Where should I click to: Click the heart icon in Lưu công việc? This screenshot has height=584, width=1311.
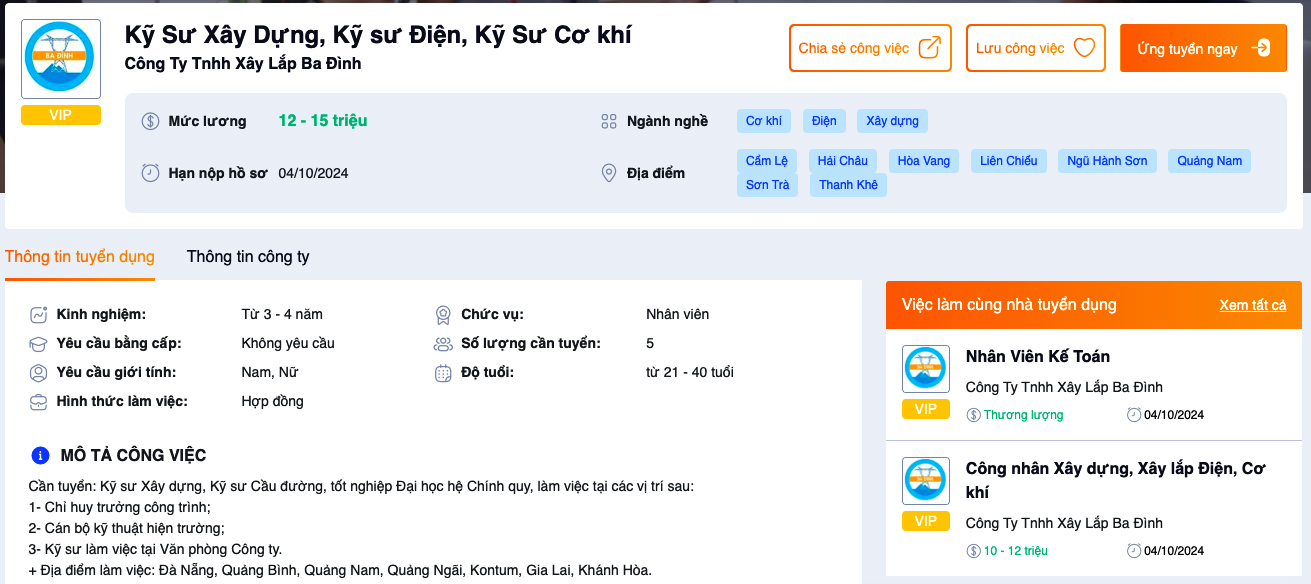[1084, 48]
